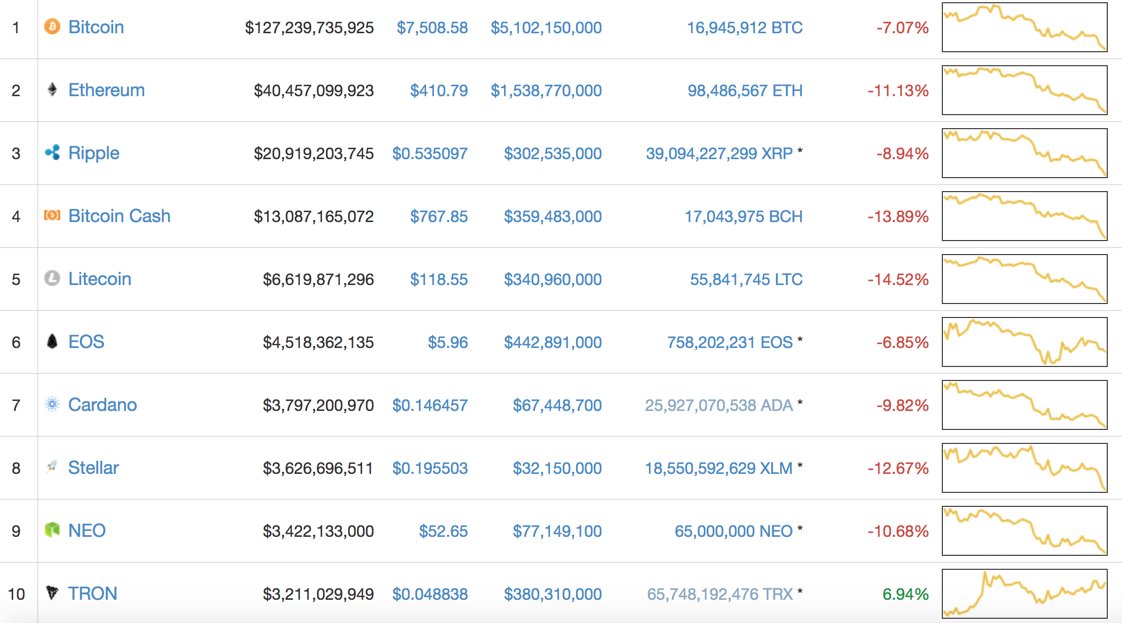
Task: Click EOS price $5.96
Action: [448, 343]
